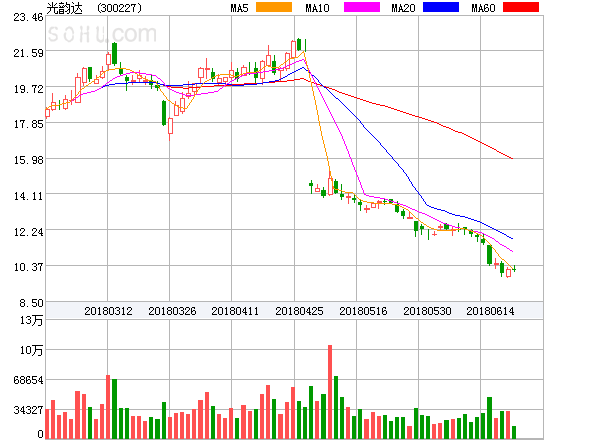Click the blue MA20 legend swatch

click(441, 7)
